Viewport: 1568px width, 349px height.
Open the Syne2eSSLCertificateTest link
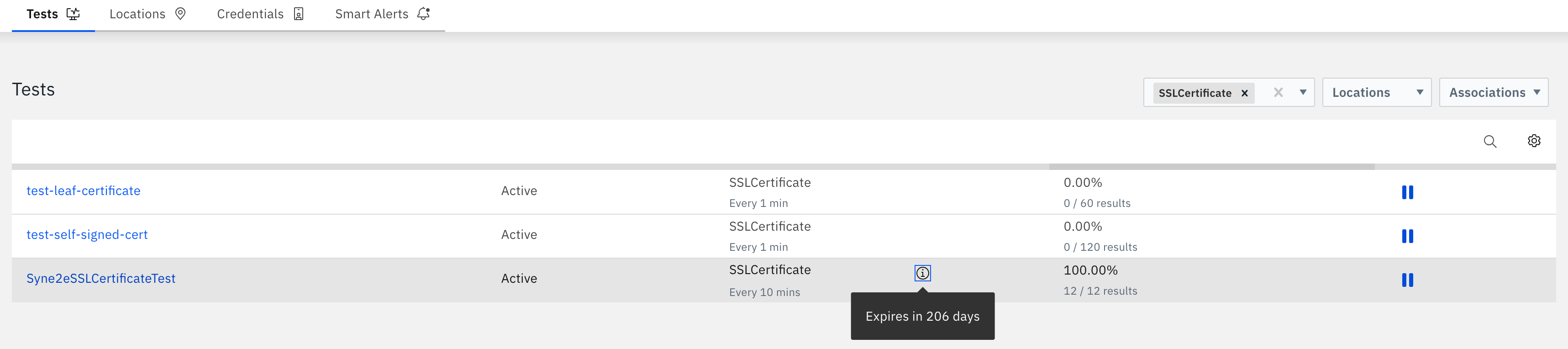[x=101, y=278]
